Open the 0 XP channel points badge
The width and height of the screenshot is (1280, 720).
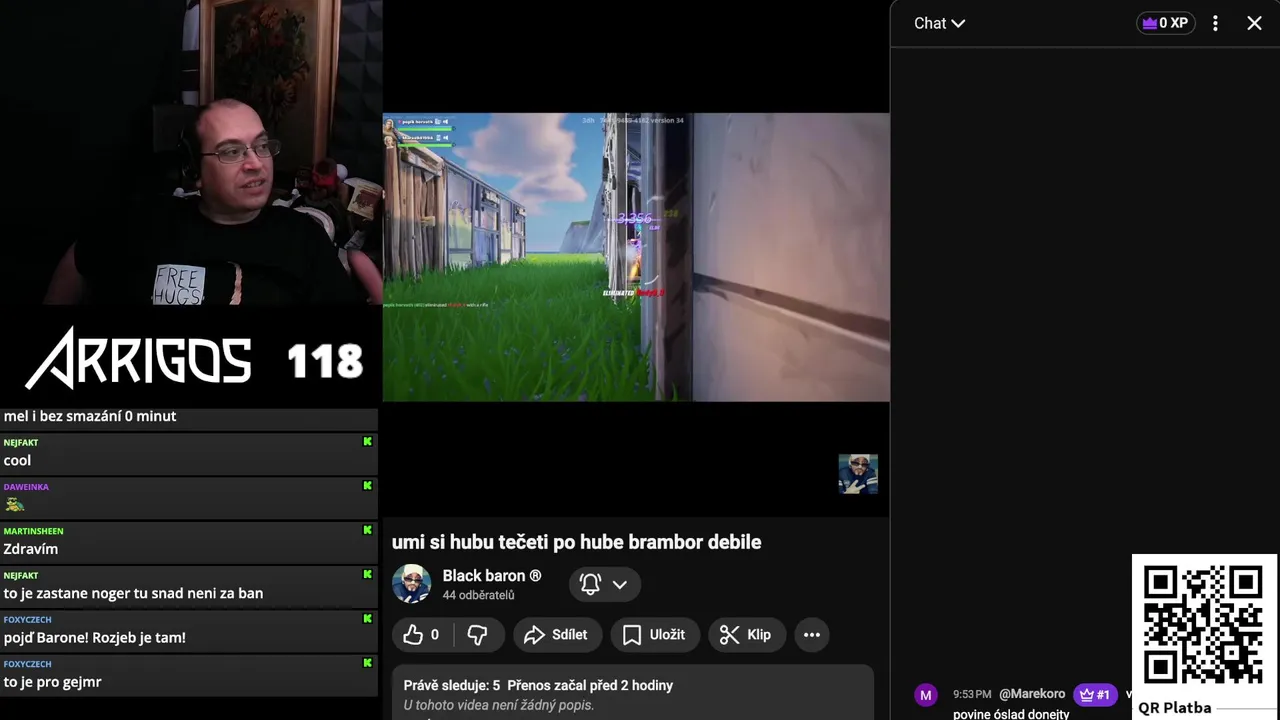pyautogui.click(x=1166, y=23)
